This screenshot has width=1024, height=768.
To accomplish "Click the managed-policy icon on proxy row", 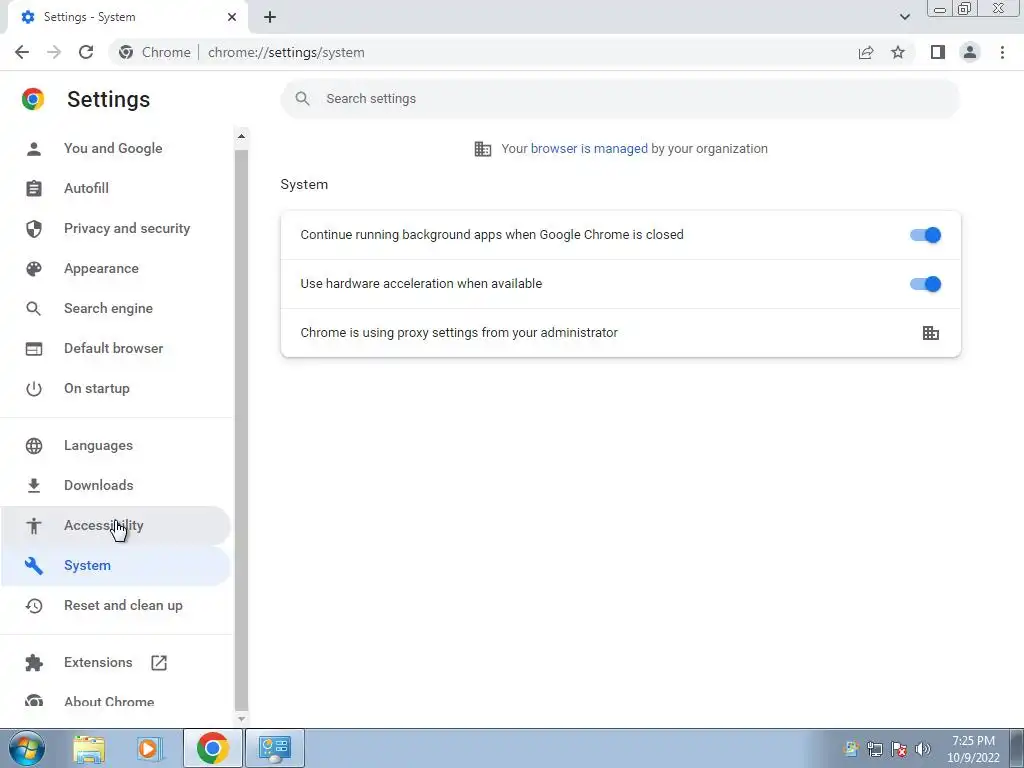I will click(931, 333).
